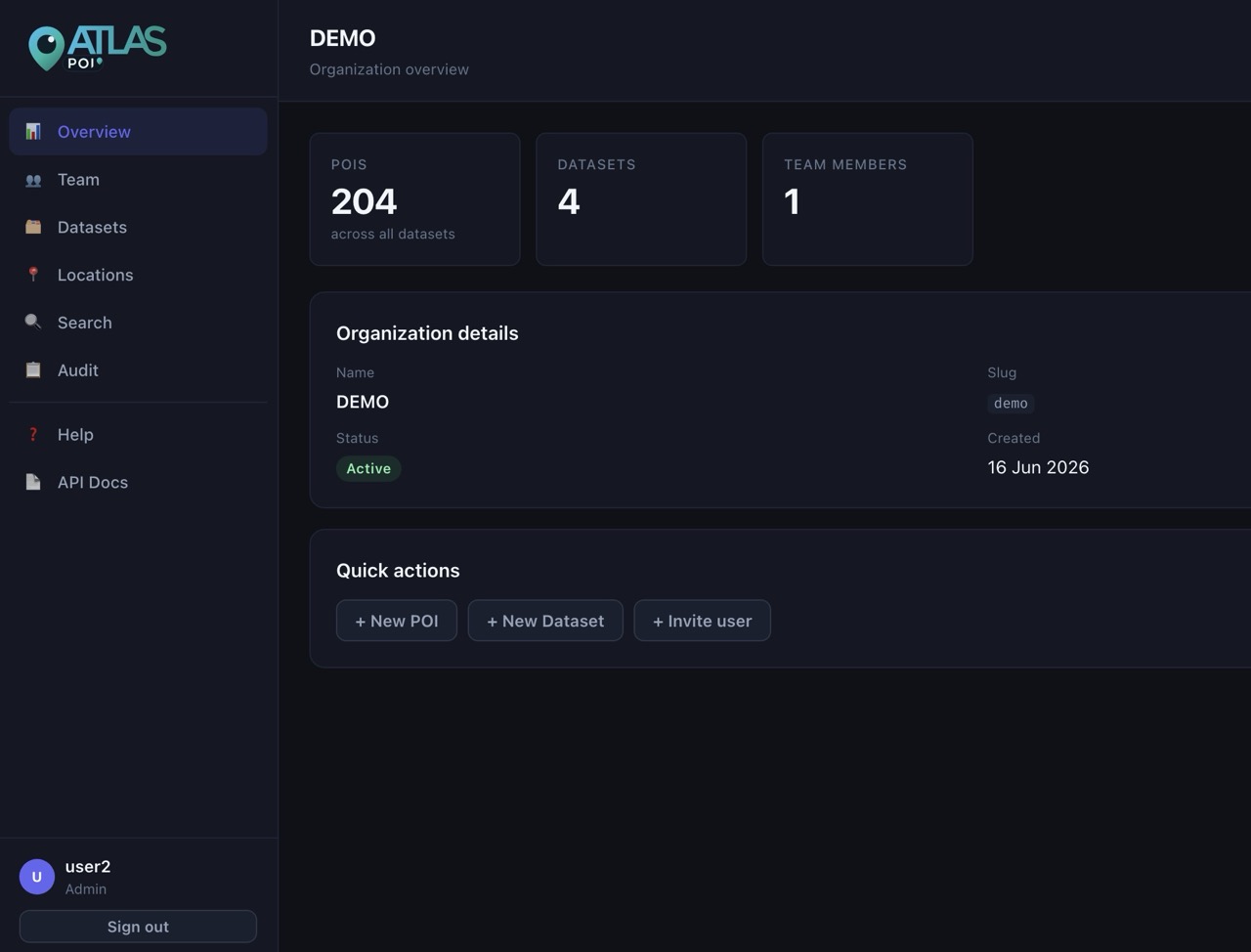The width and height of the screenshot is (1251, 952).
Task: Click the user2 username text
Action: (88, 867)
